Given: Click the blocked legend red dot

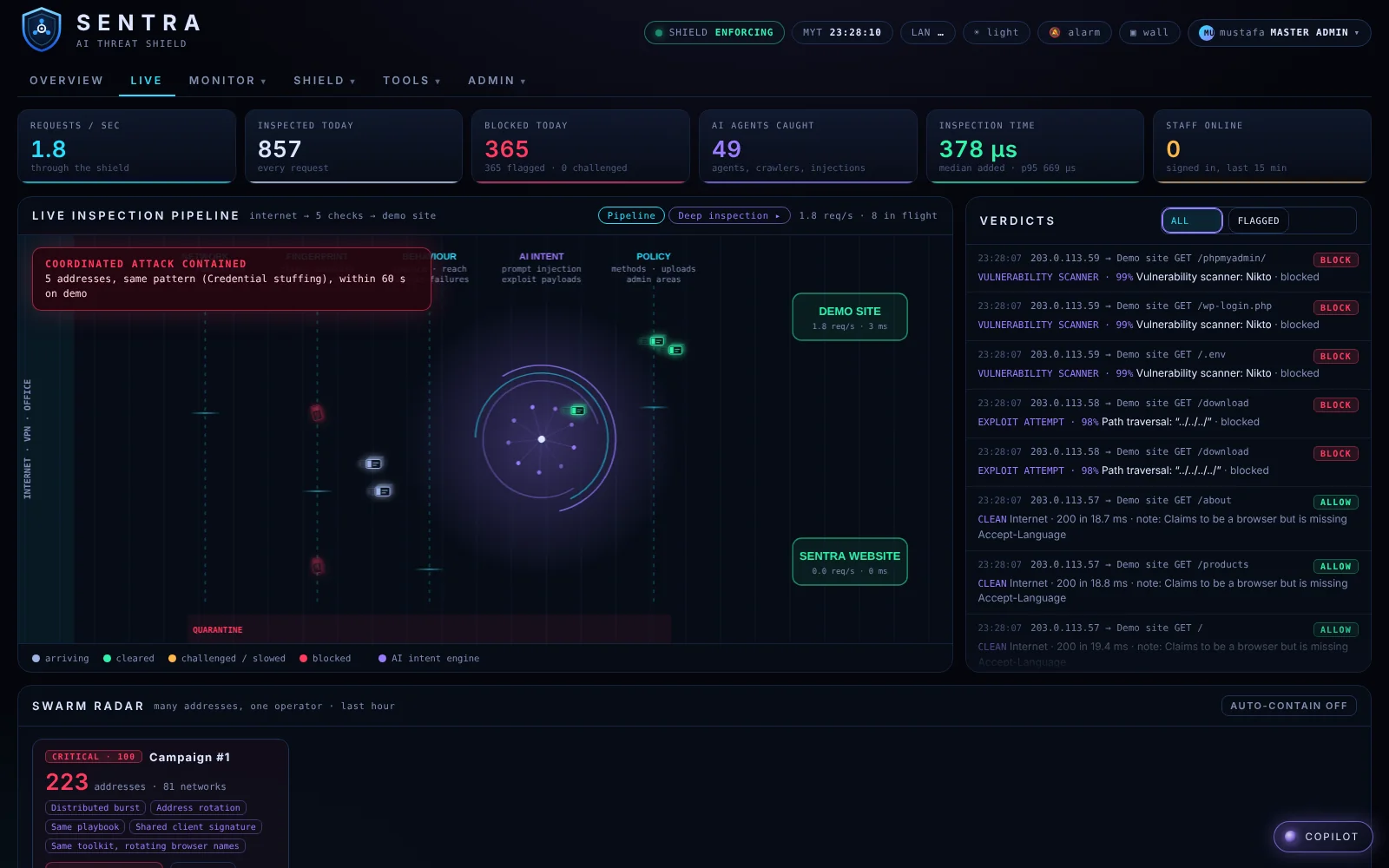Looking at the screenshot, I should point(303,659).
